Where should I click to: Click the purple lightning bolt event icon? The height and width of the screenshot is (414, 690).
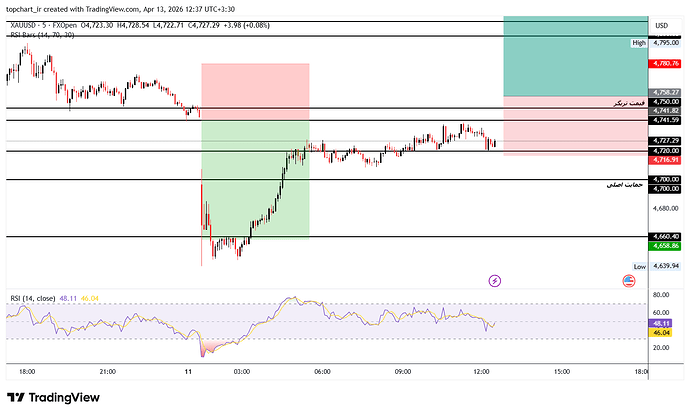coord(495,281)
